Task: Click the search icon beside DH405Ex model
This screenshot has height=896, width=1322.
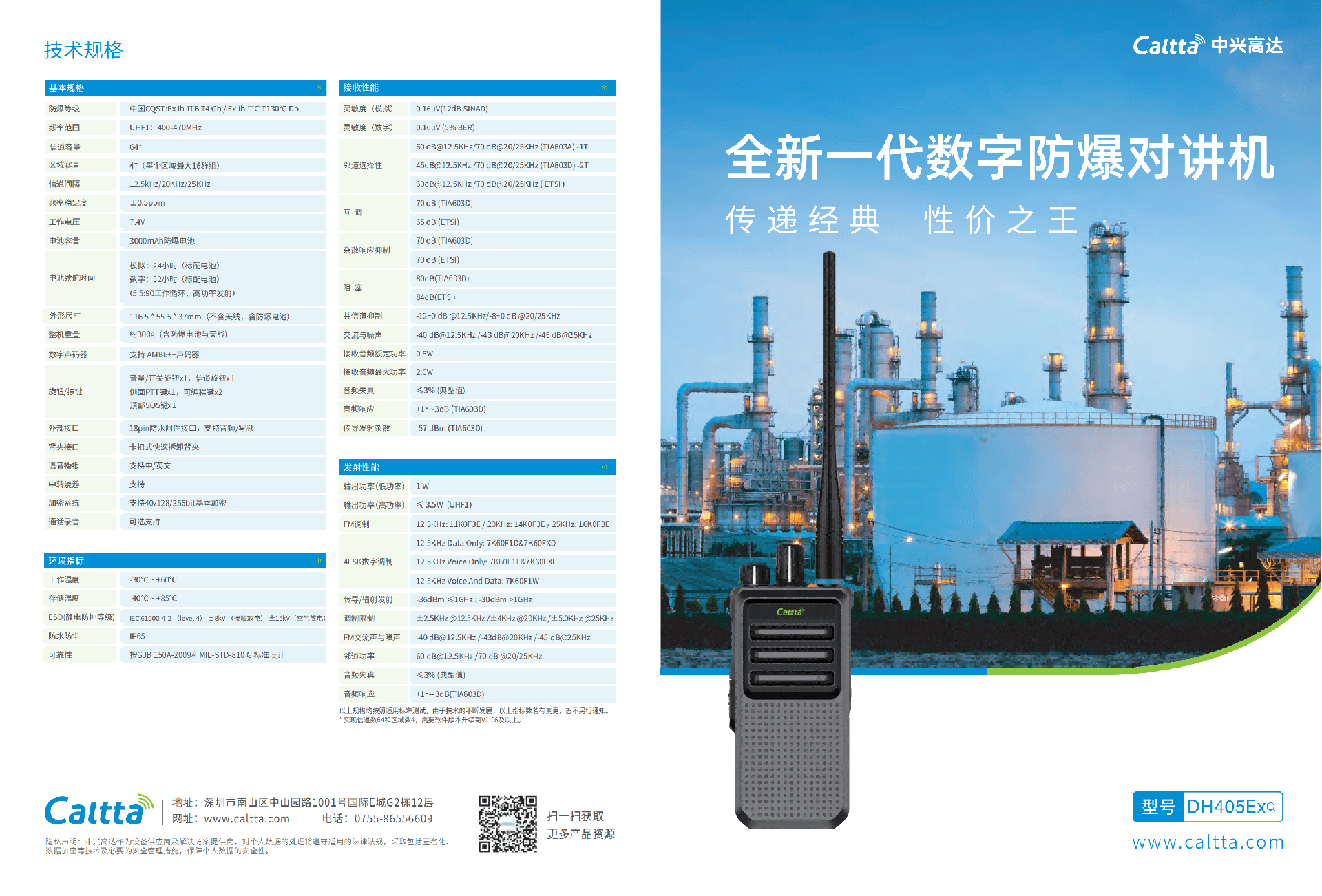Action: [1272, 807]
